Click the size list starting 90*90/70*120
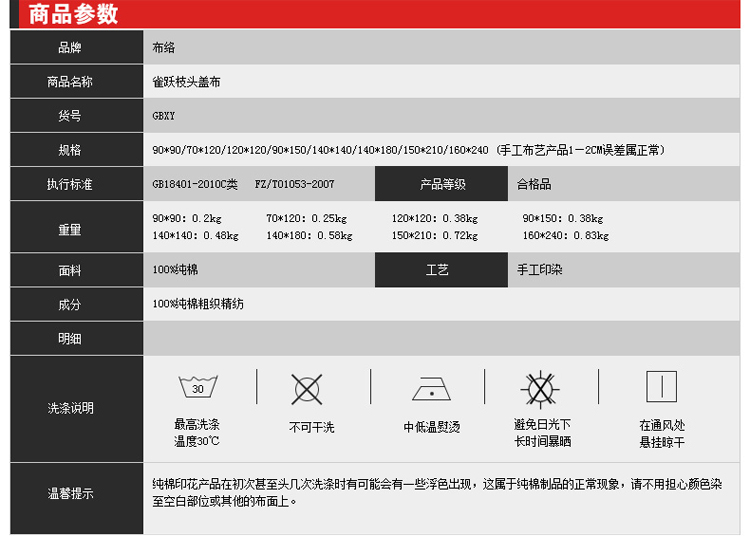 (320, 150)
